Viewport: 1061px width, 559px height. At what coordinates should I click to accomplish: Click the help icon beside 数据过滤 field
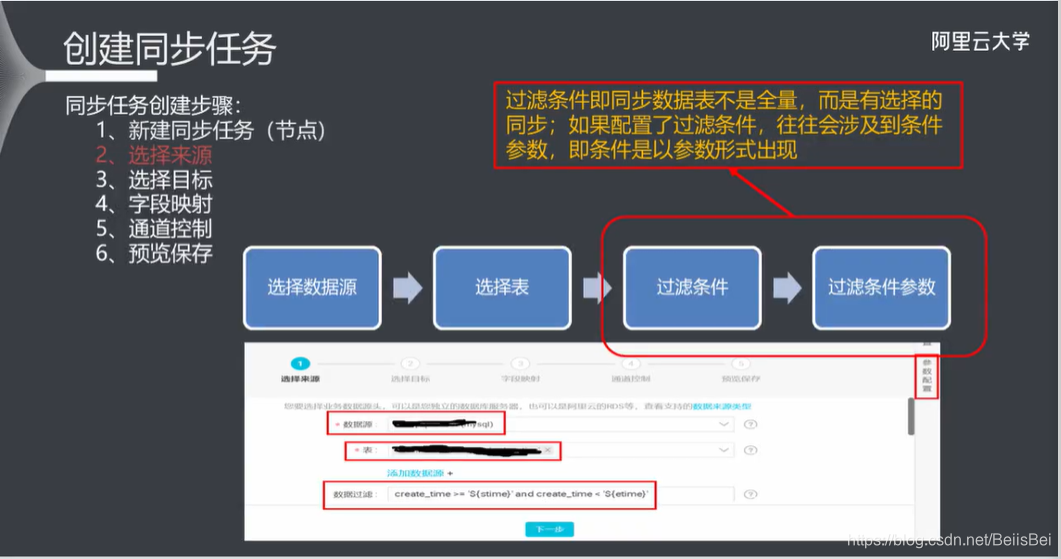pyautogui.click(x=750, y=494)
